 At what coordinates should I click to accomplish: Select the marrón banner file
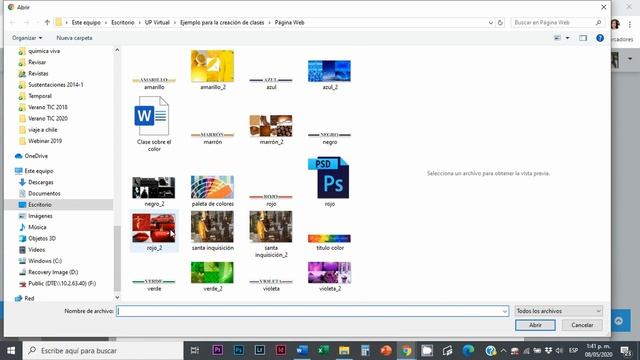(x=212, y=138)
